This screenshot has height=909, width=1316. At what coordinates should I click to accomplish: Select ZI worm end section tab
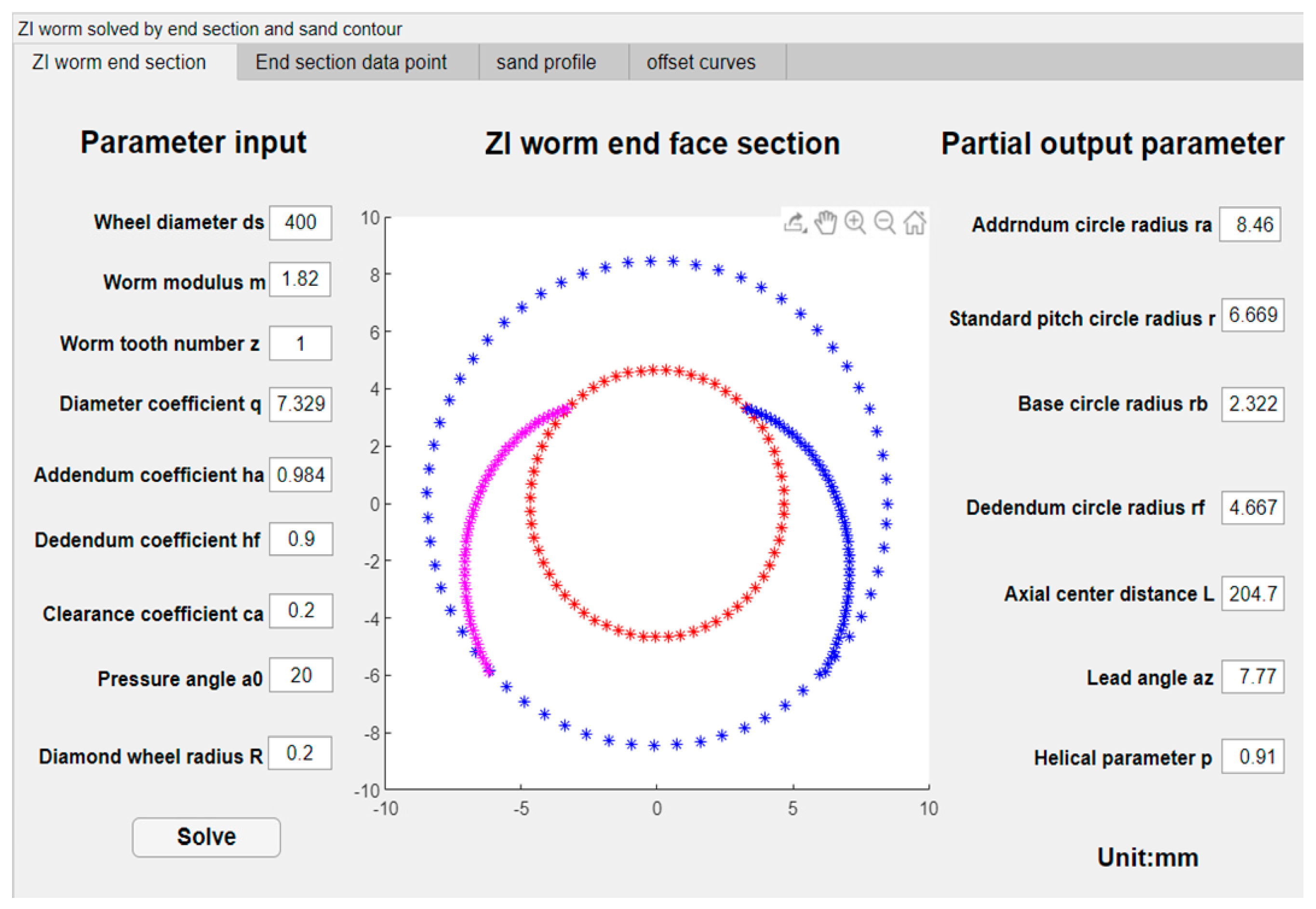[119, 62]
